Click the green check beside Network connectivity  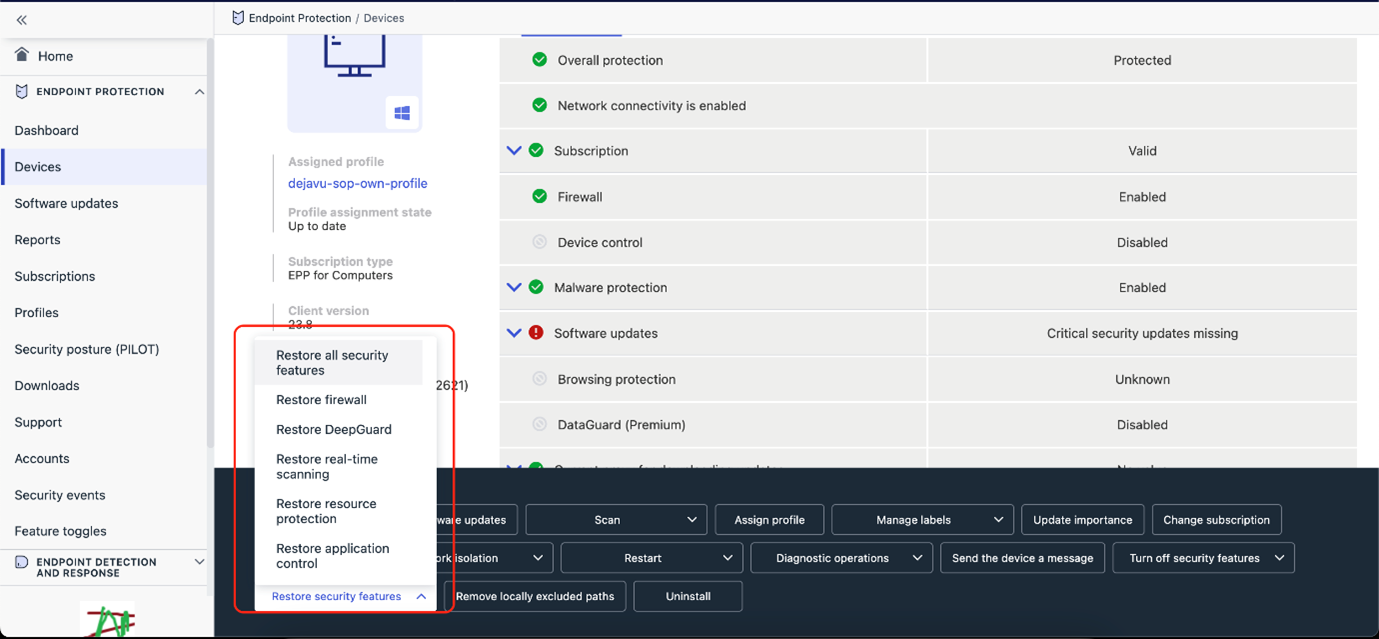[x=540, y=105]
